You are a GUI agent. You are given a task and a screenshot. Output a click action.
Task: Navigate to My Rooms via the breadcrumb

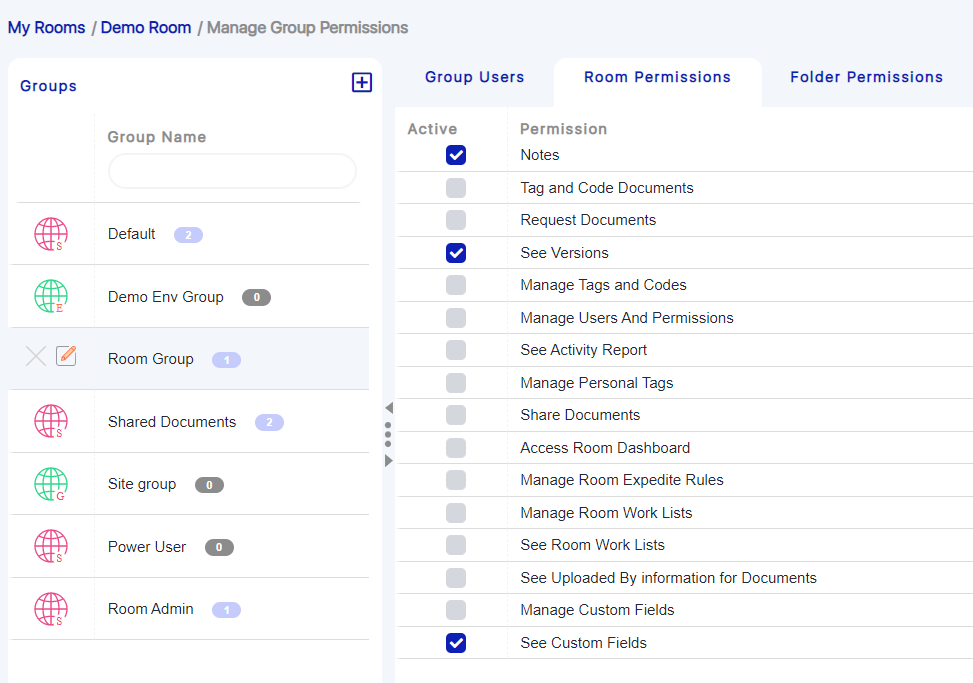(x=46, y=28)
